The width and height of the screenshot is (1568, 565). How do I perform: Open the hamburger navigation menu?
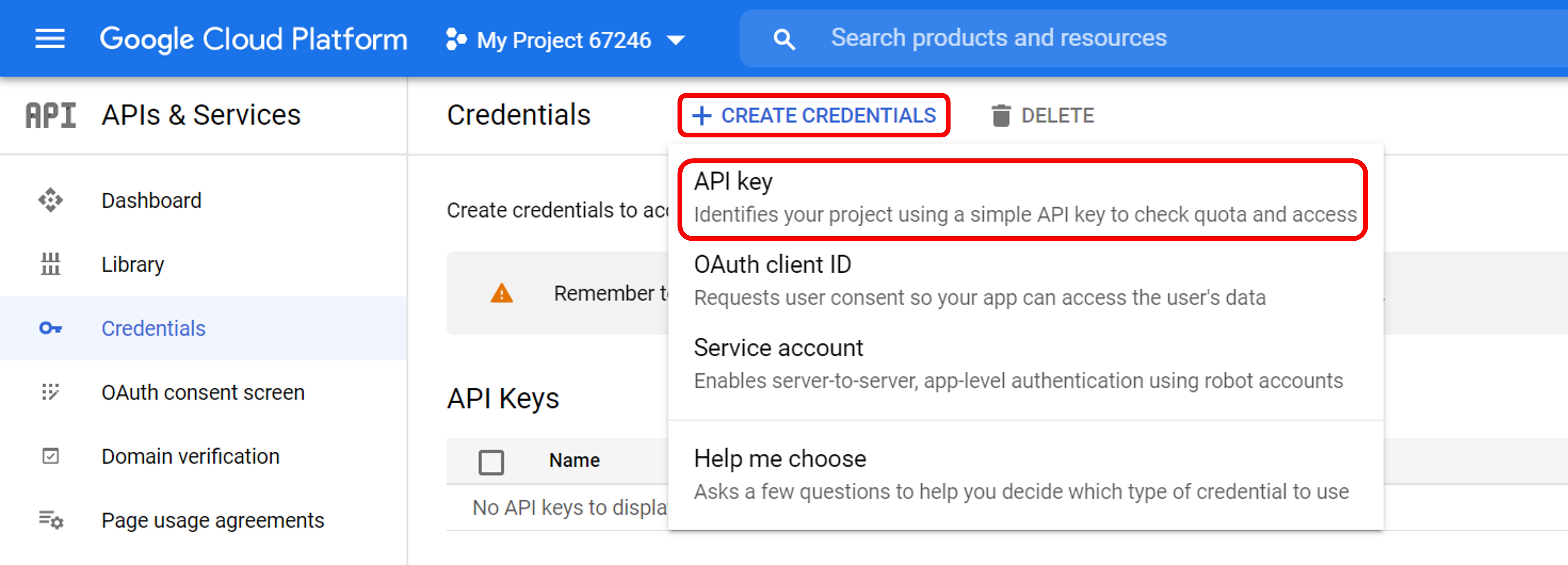click(50, 39)
